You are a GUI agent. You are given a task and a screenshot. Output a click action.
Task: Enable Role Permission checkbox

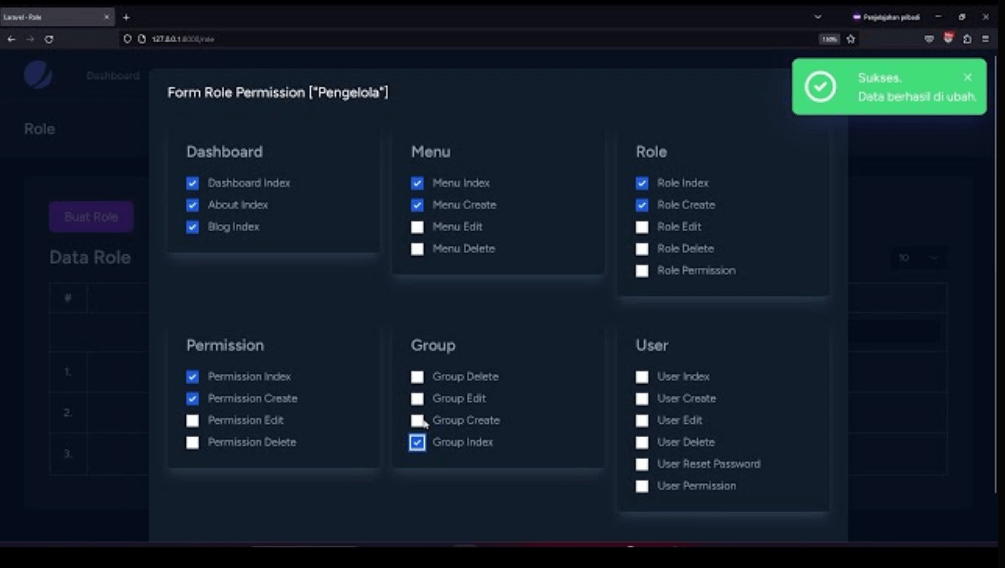click(642, 271)
